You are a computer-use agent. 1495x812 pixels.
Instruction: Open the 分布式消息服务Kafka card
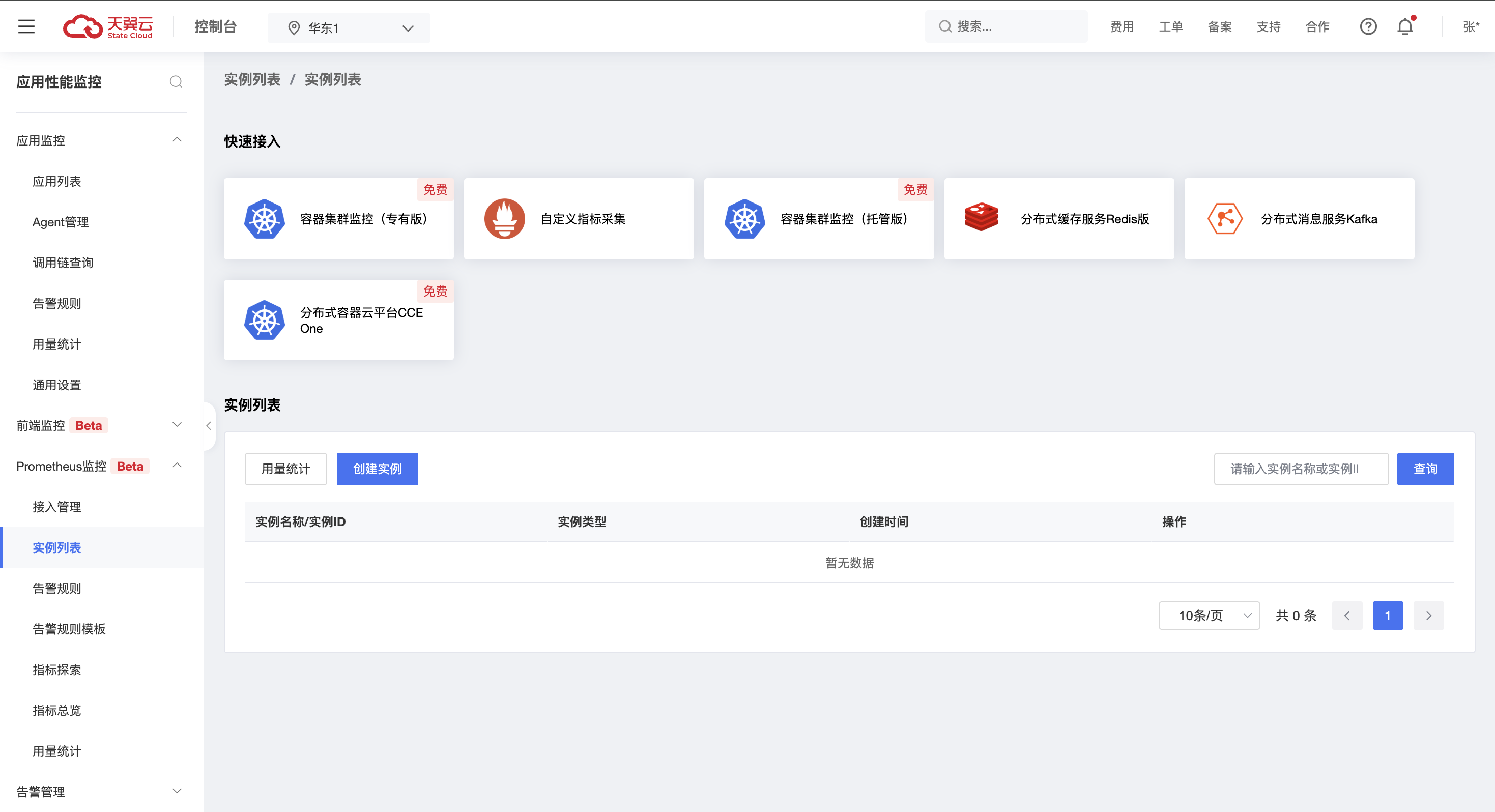coord(1299,219)
